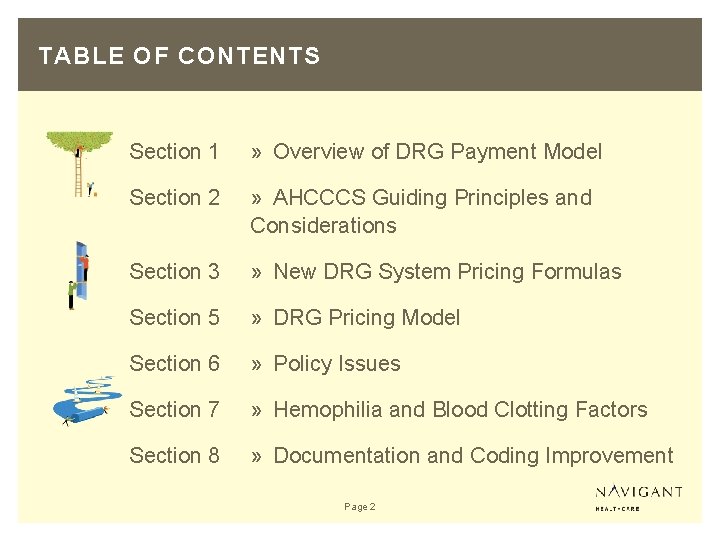Click the winding blue river illustration

coord(86,399)
